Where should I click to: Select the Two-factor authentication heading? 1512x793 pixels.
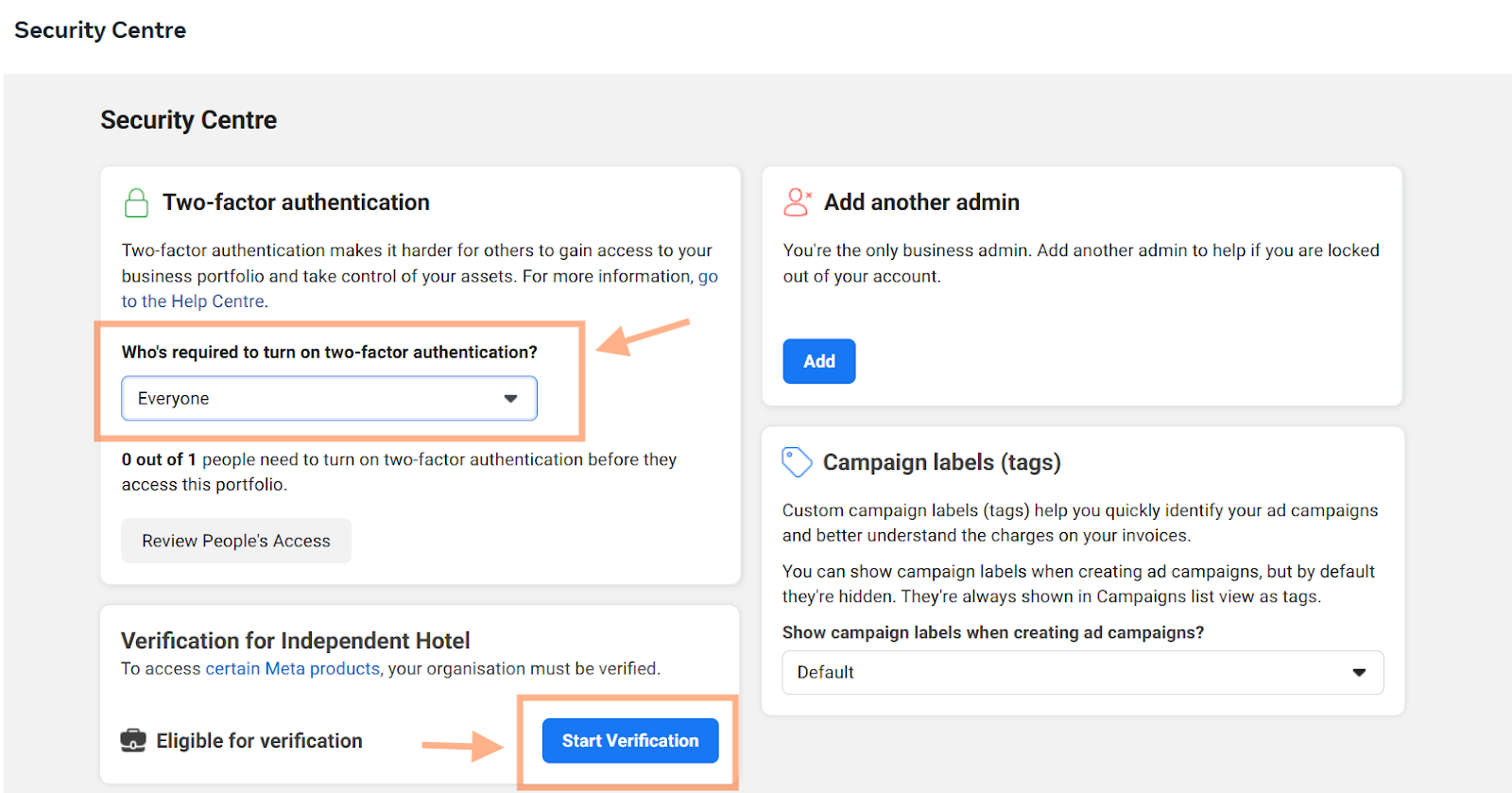pos(296,202)
